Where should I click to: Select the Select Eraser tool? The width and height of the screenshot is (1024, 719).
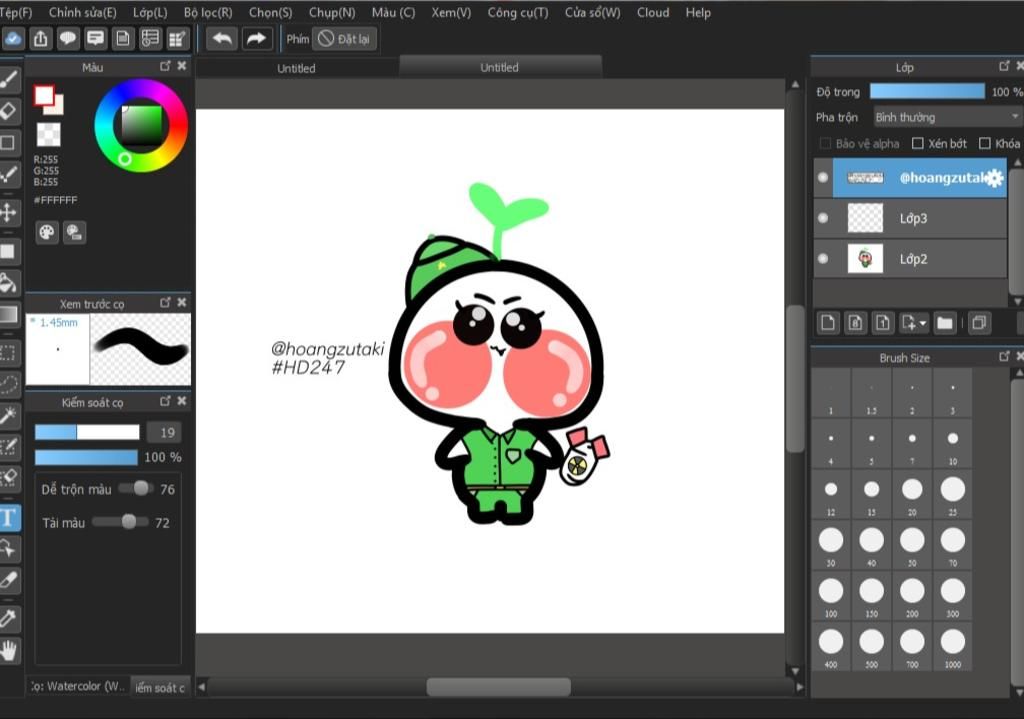8,478
